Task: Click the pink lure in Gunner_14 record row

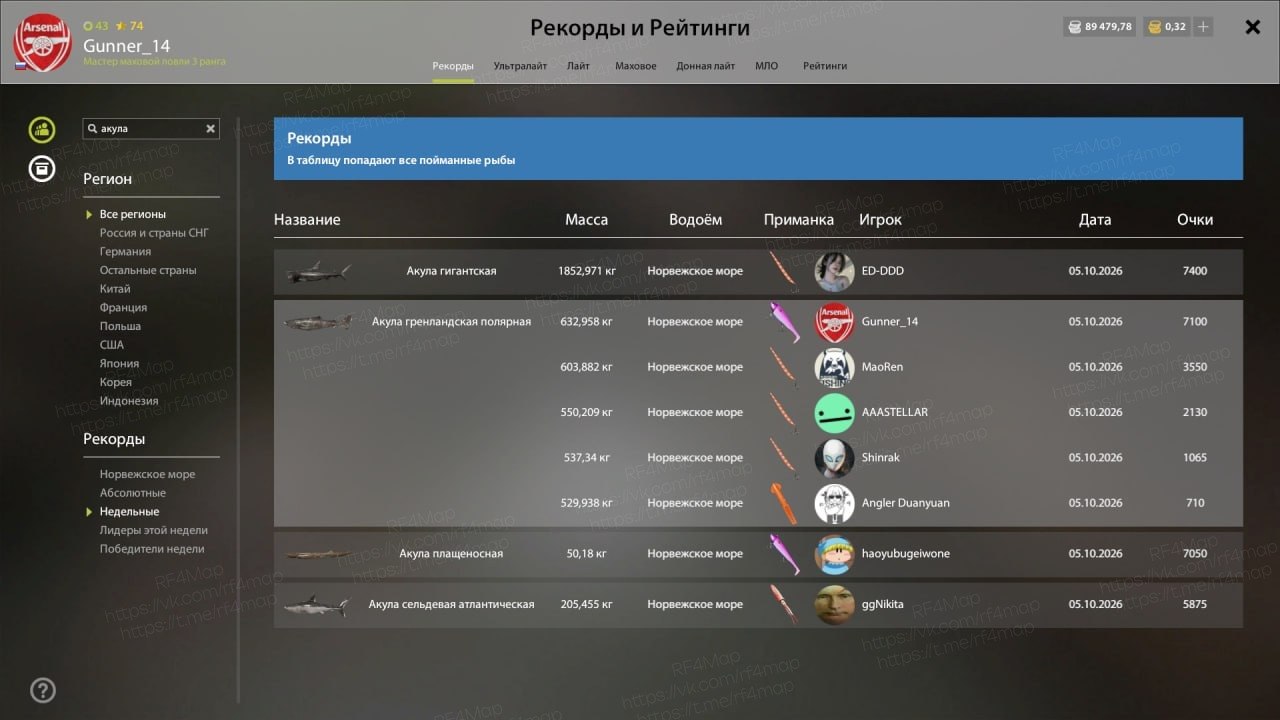Action: (x=784, y=322)
